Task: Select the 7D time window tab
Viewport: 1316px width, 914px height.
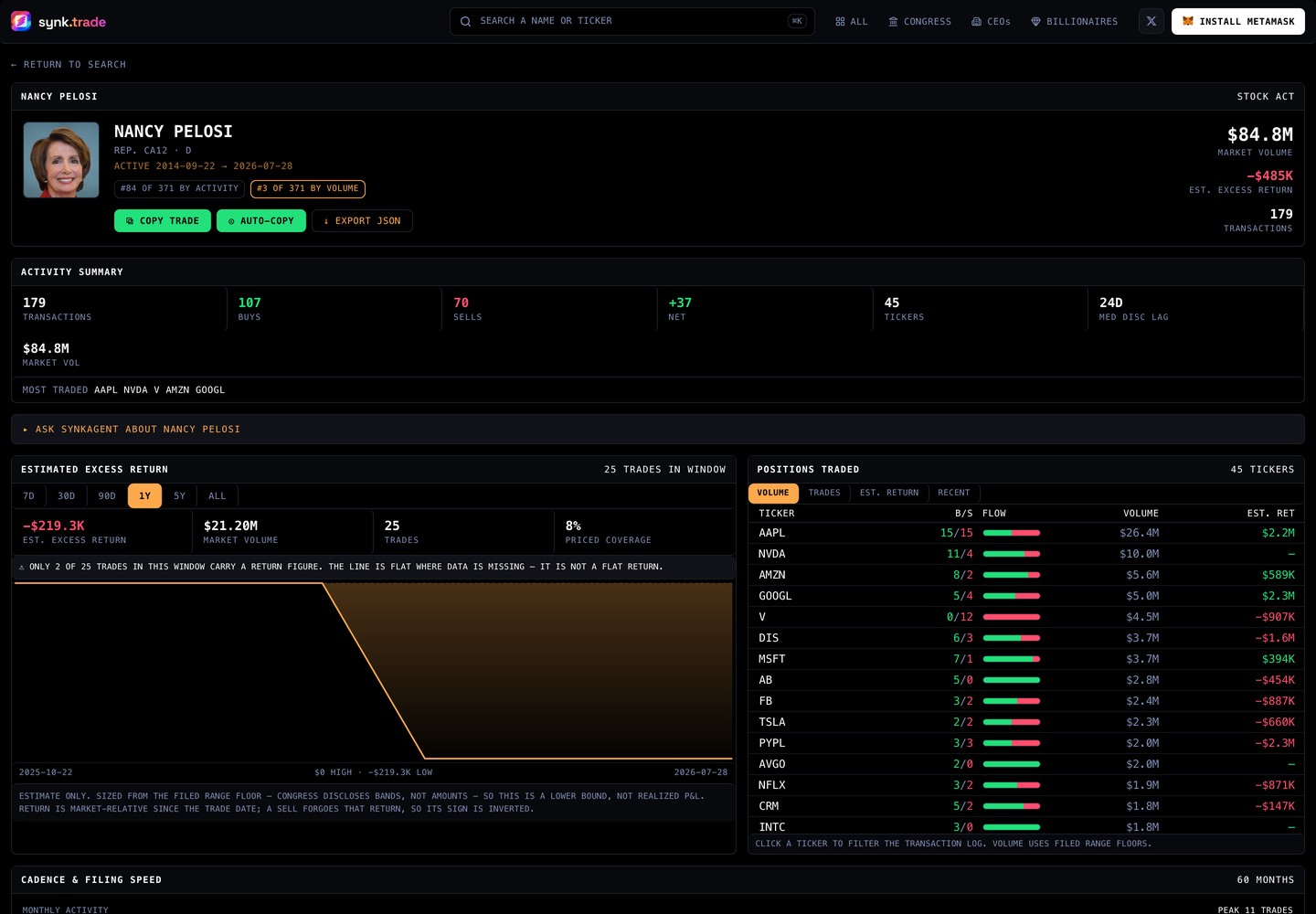Action: (28, 496)
